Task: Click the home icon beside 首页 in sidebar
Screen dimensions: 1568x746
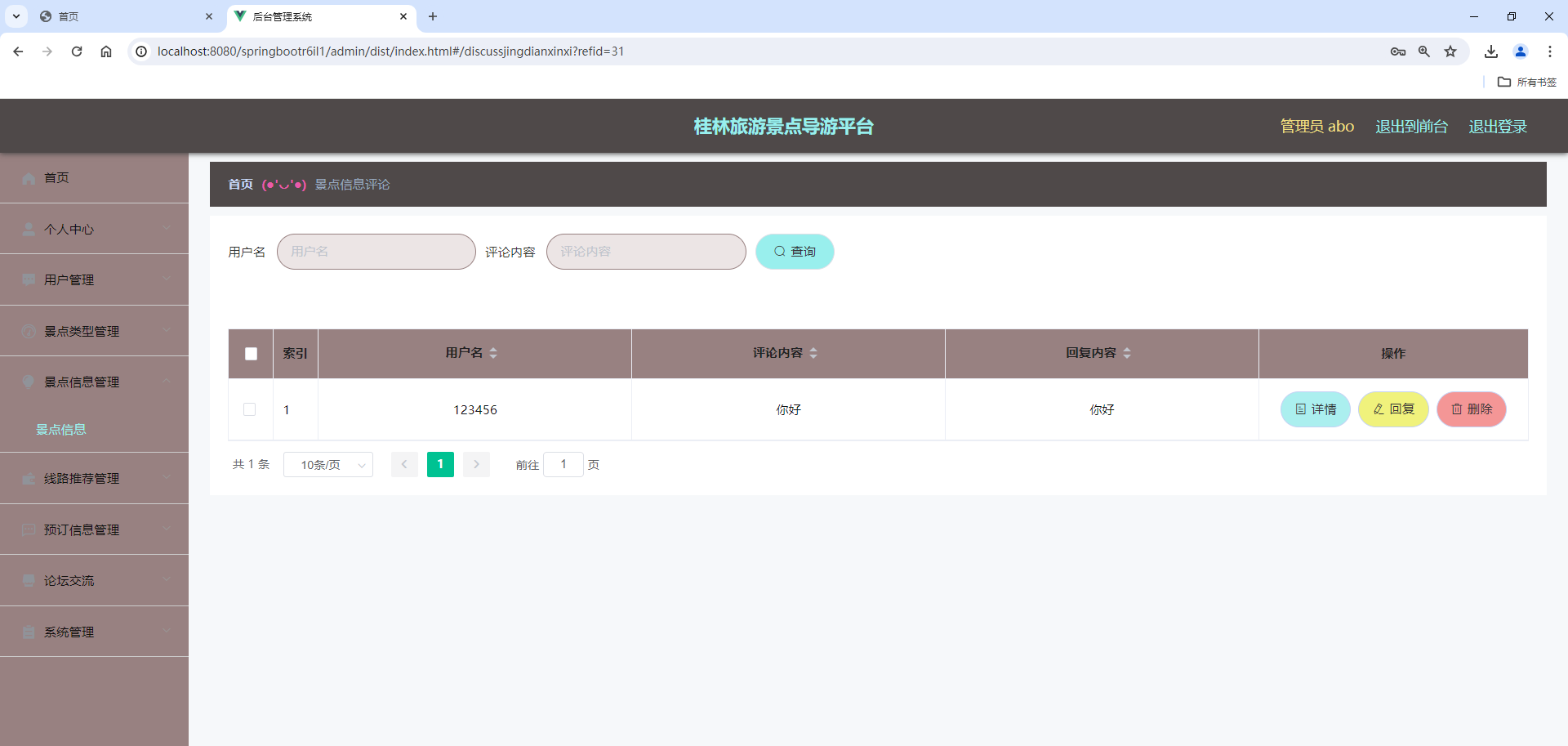Action: [x=29, y=177]
